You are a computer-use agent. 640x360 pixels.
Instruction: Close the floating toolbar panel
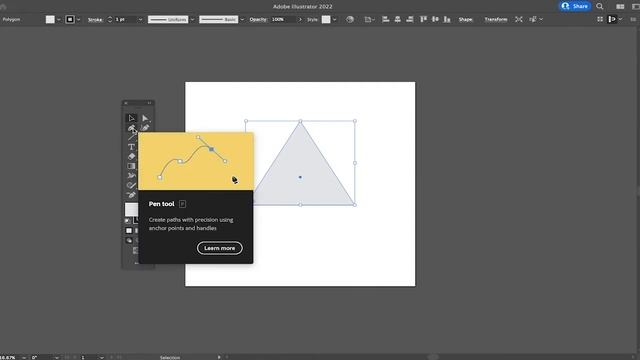[126, 103]
